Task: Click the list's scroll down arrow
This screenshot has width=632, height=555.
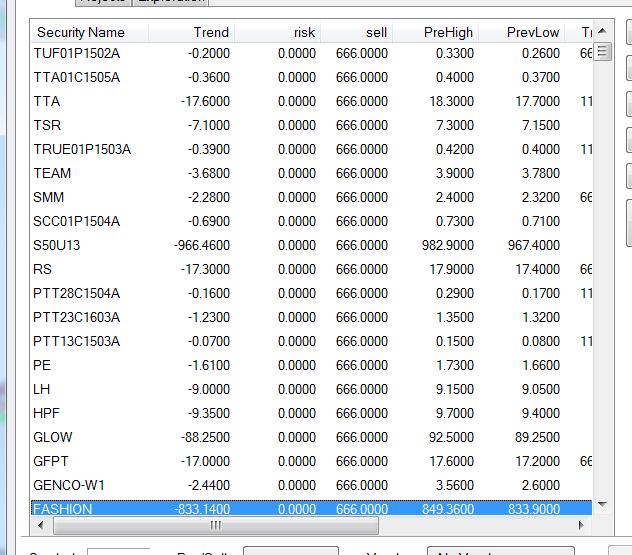Action: (603, 504)
